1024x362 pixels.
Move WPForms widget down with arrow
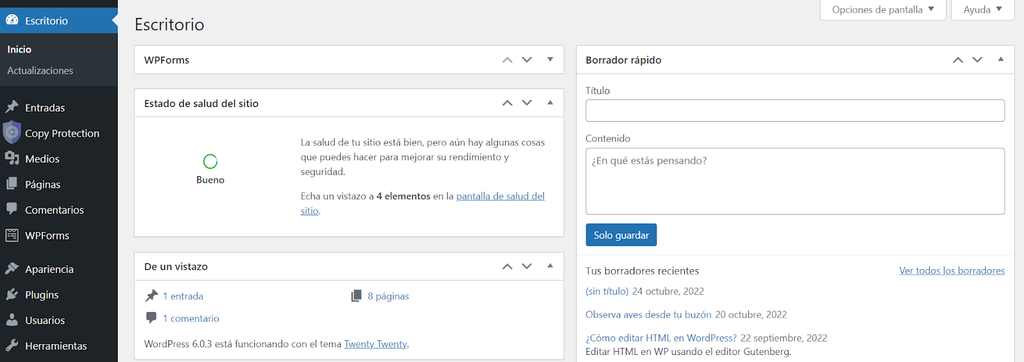(x=527, y=59)
